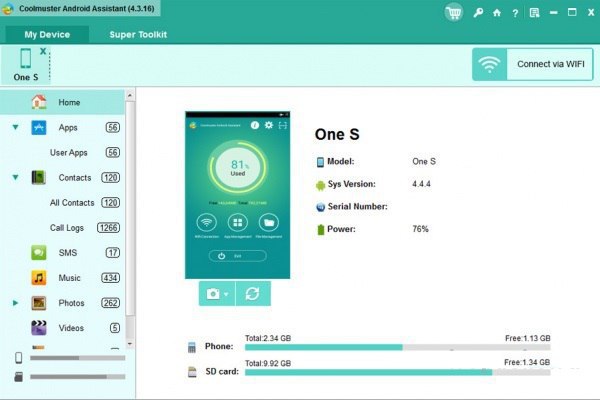Click the sidebar vertical scrollbar thumb
This screenshot has width=600, height=400.
[130, 208]
